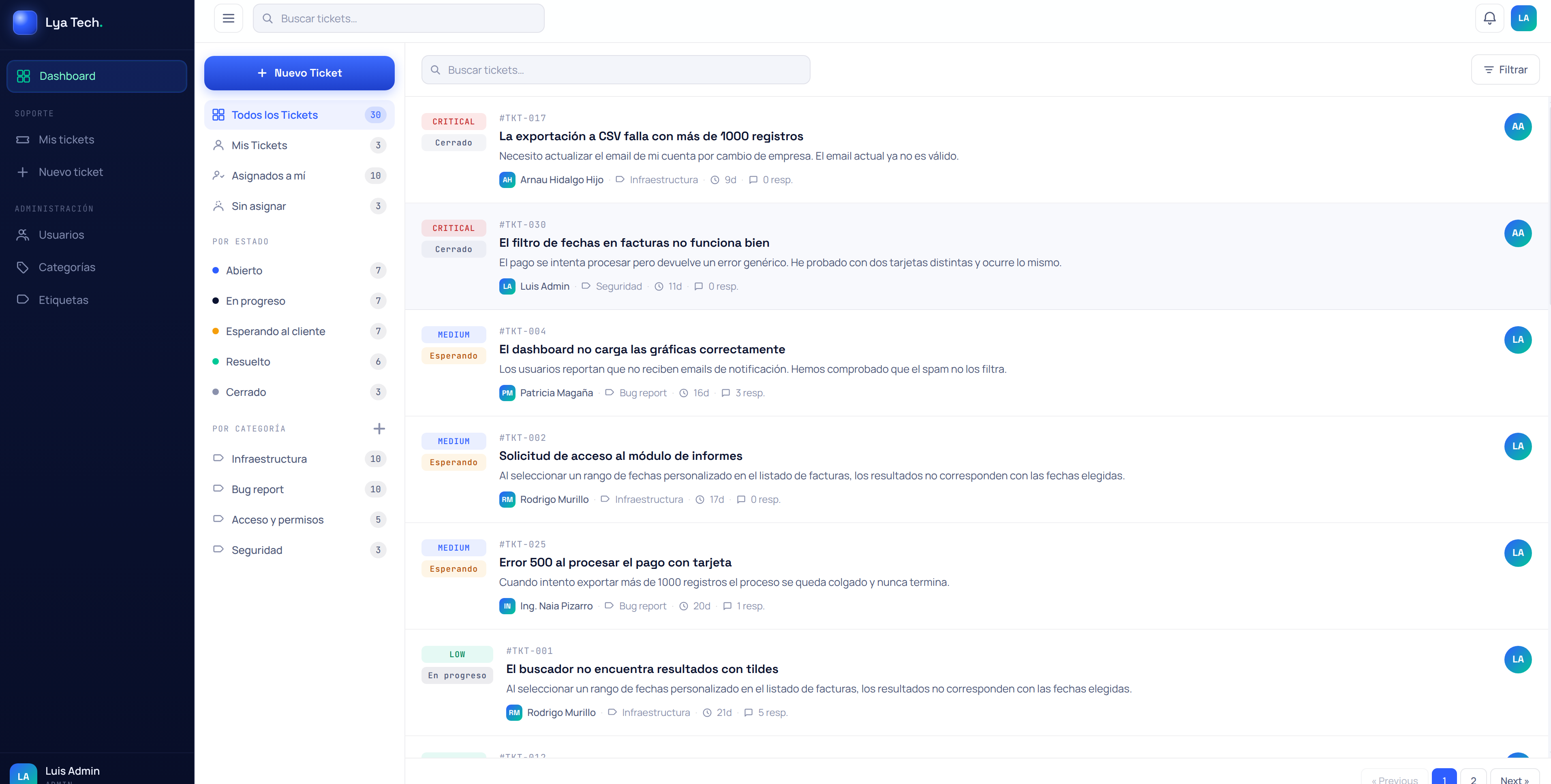Click the CRITICAL badge on TKT-017
Screen dimensions: 1551x784
[454, 122]
